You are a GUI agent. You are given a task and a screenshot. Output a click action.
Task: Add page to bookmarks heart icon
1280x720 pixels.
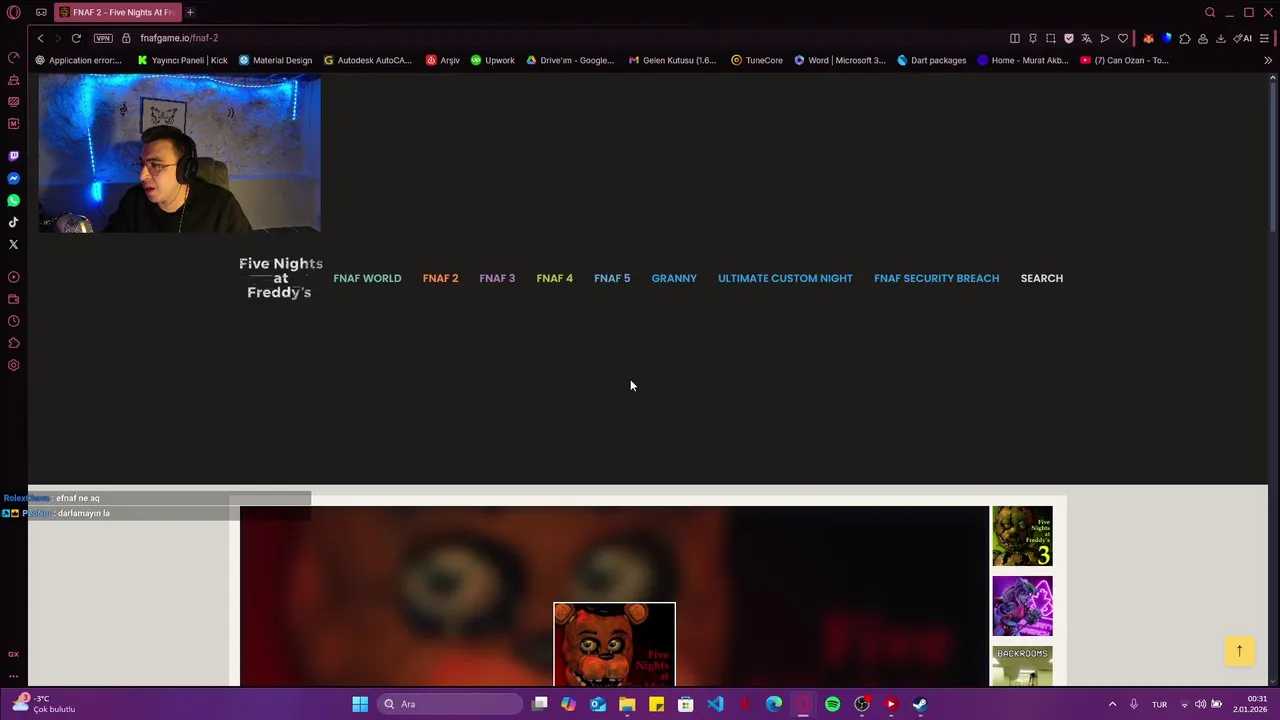pyautogui.click(x=1123, y=38)
